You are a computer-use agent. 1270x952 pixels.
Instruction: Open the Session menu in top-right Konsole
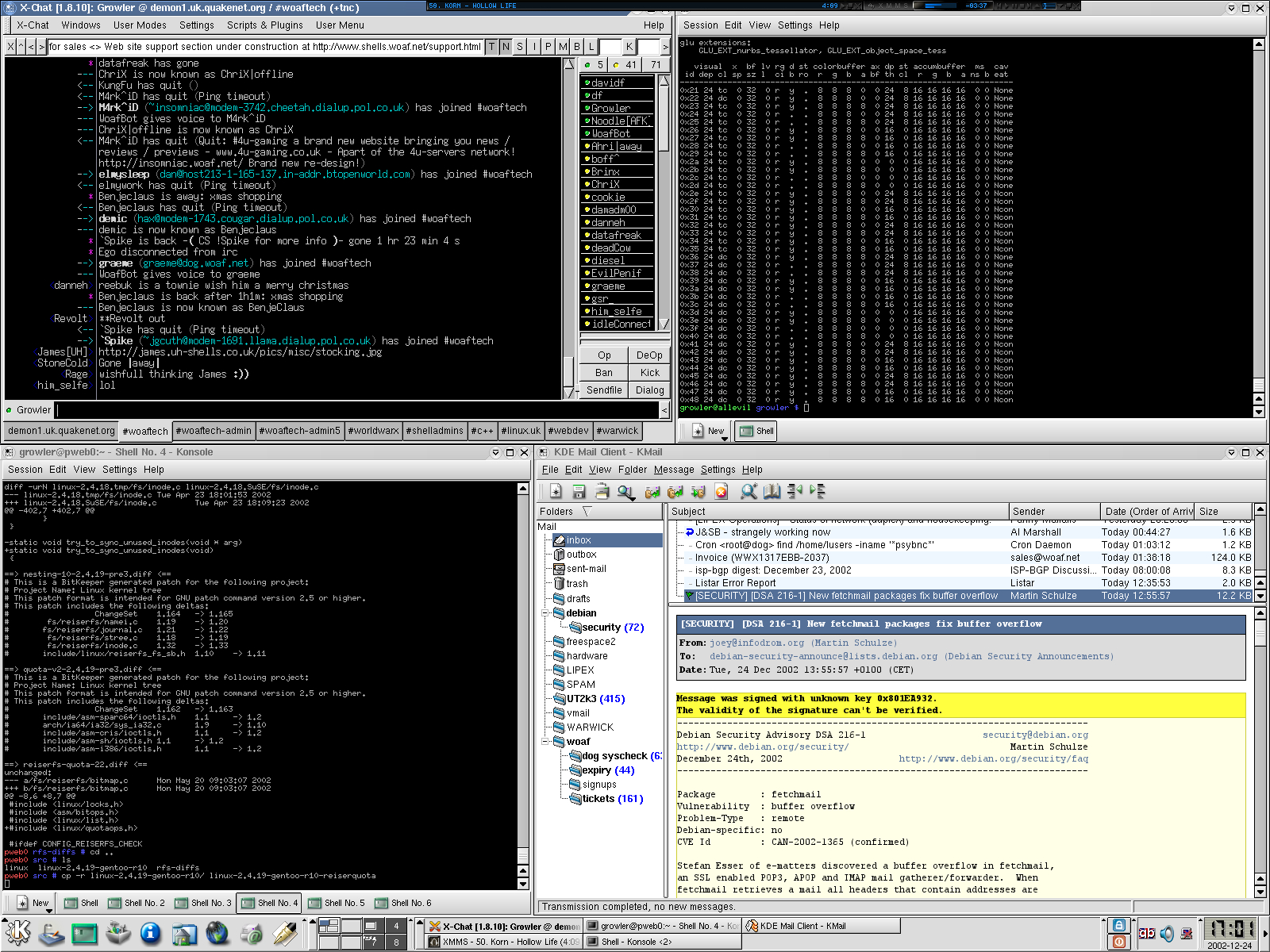point(700,25)
